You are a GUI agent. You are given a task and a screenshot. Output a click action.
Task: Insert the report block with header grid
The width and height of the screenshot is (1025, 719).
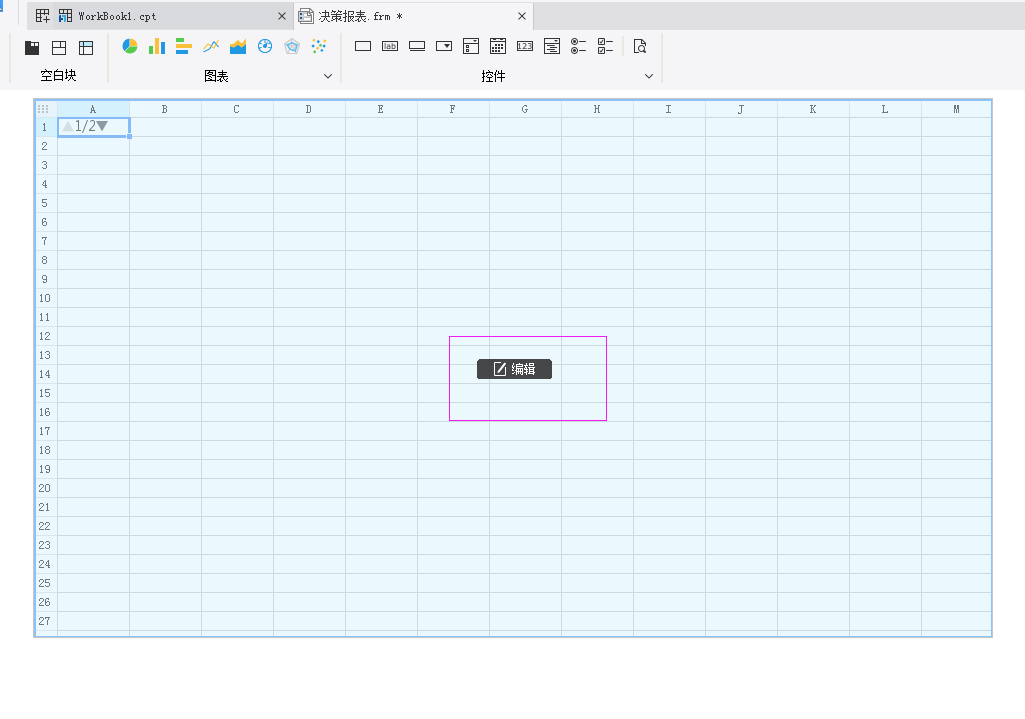[86, 47]
